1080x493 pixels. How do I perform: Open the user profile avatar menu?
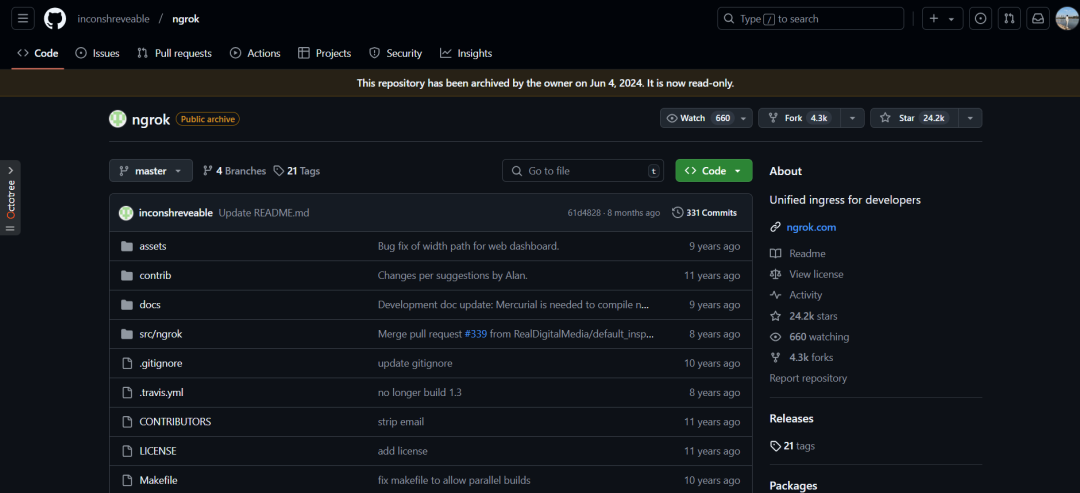(1067, 19)
